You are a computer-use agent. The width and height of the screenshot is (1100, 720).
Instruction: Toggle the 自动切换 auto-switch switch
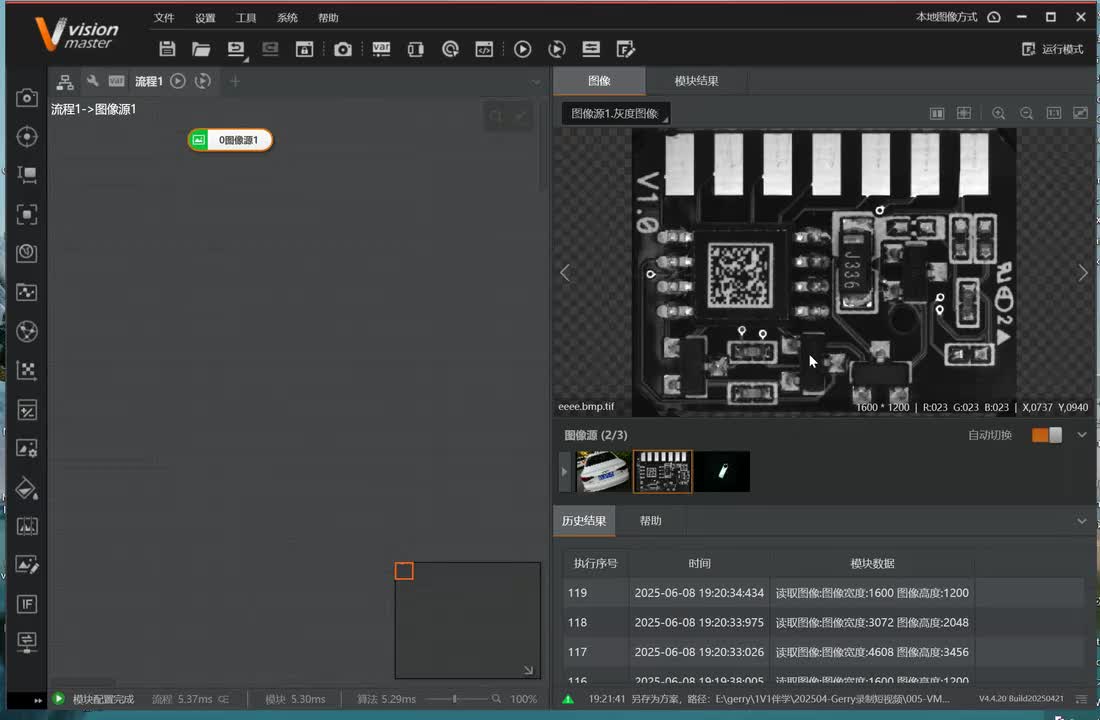click(1047, 435)
